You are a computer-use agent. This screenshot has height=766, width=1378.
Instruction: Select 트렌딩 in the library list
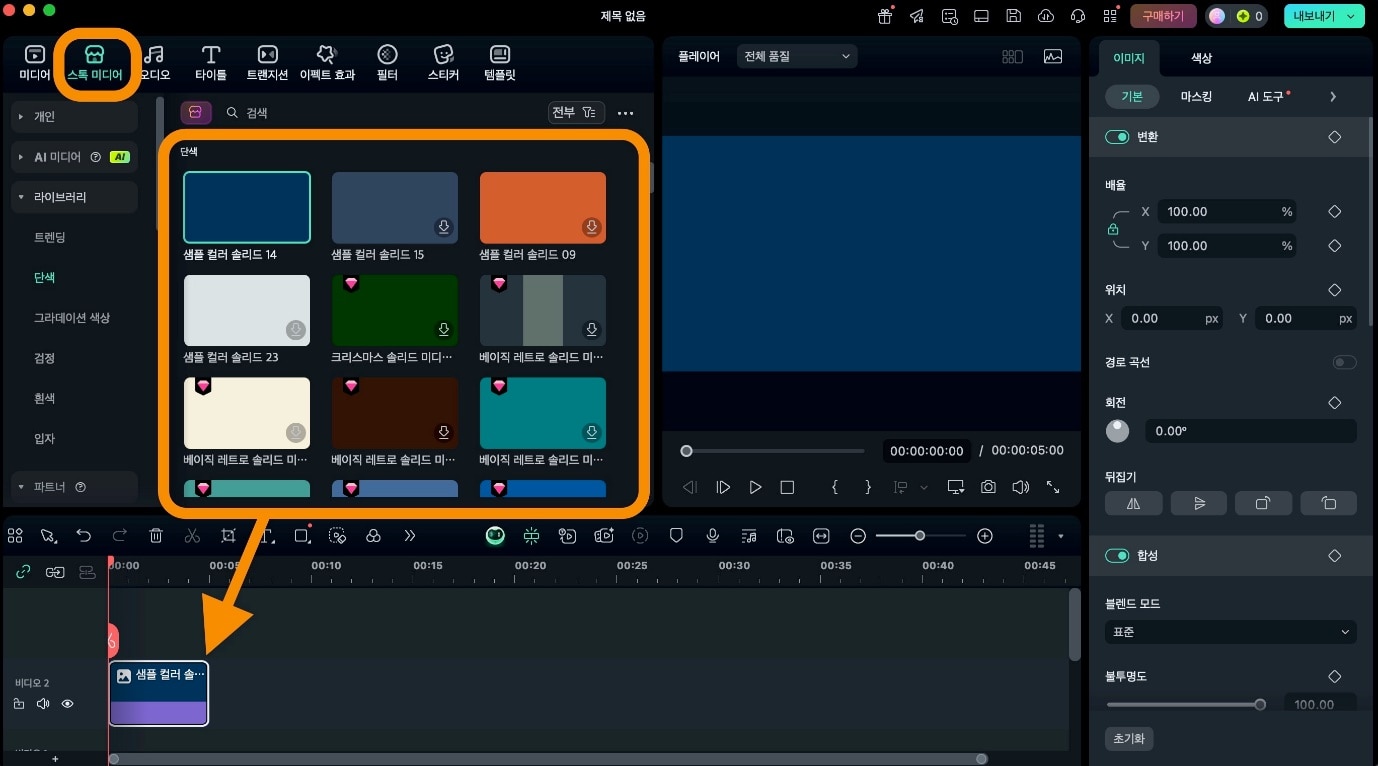[x=50, y=238]
